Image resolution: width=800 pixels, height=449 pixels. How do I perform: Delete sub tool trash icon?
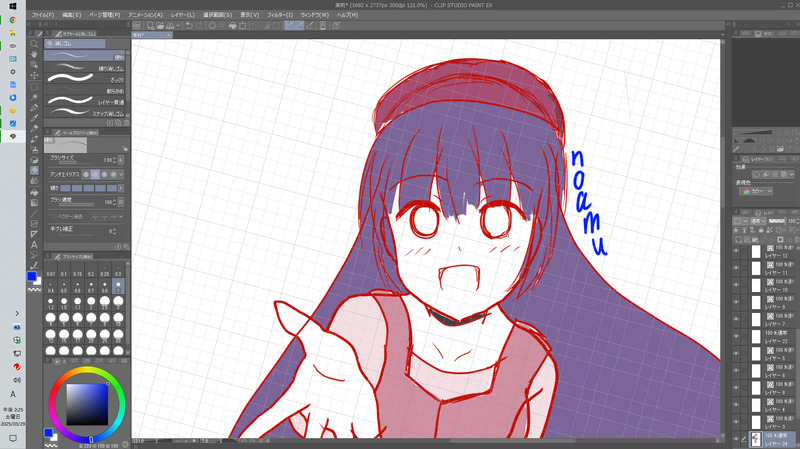(x=127, y=123)
